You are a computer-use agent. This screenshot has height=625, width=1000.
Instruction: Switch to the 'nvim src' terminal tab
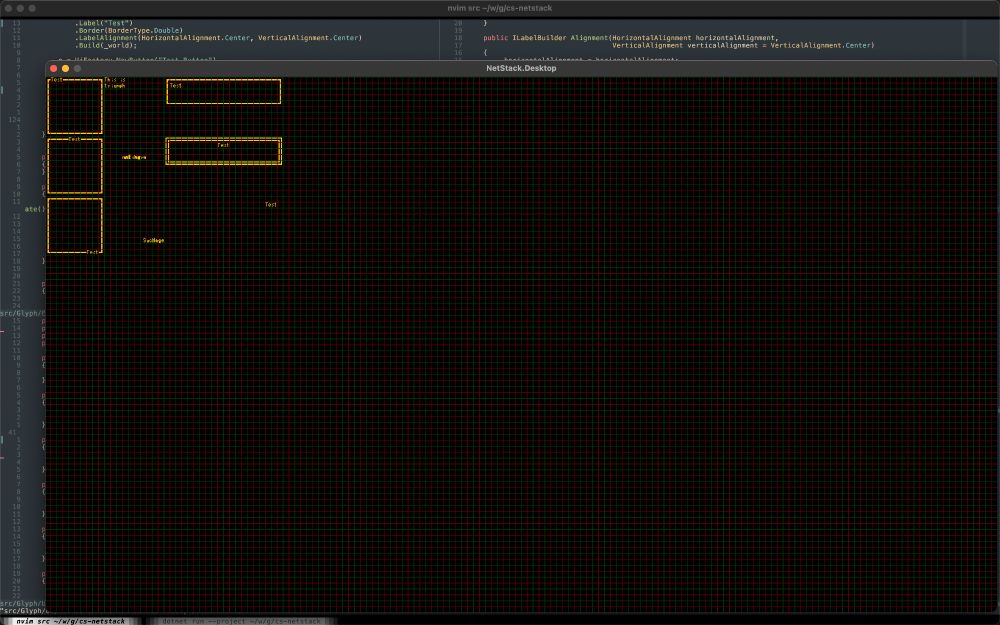point(70,621)
